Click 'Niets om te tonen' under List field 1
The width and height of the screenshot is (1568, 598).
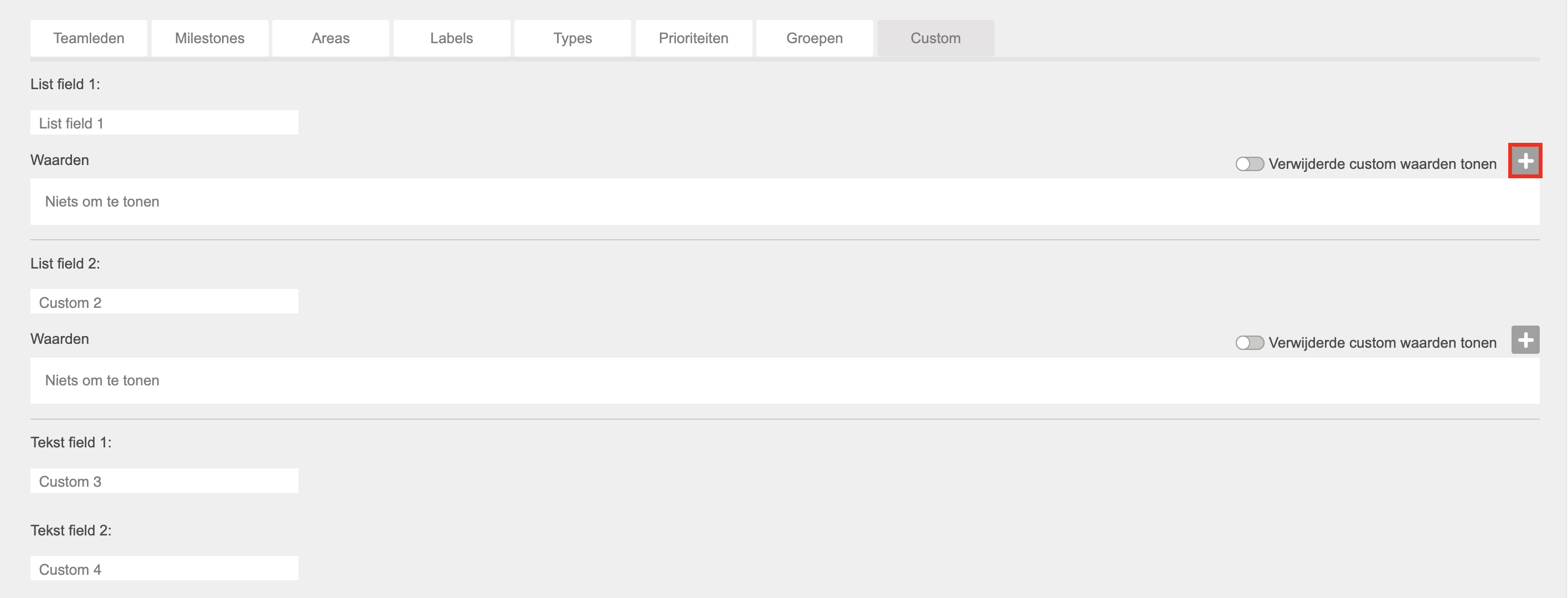point(102,202)
